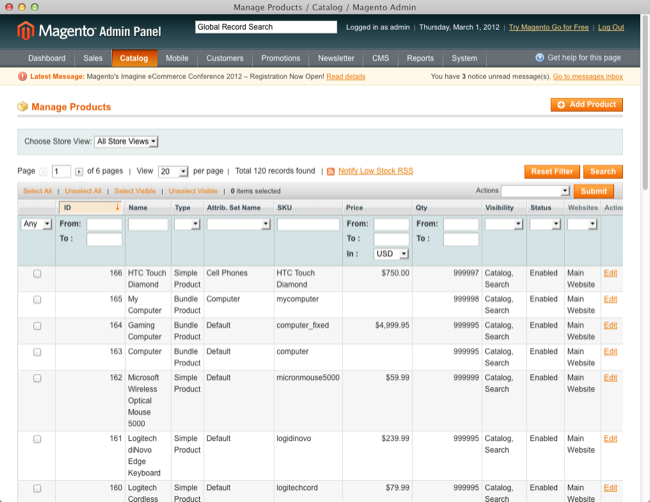This screenshot has width=650, height=502.
Task: Edit the Gaming Computer product
Action: coord(610,325)
